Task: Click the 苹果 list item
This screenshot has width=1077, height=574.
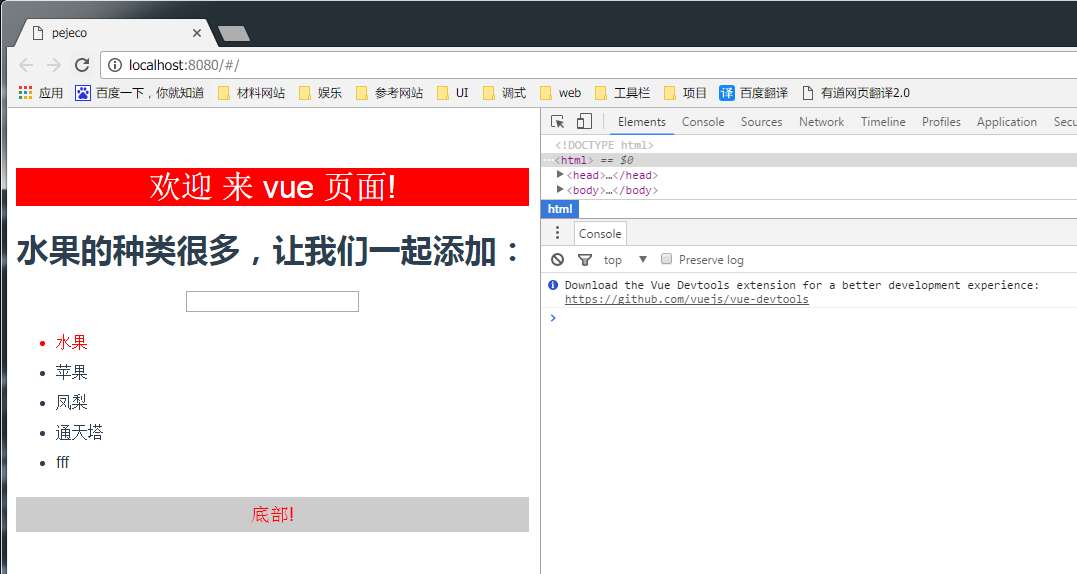Action: tap(71, 373)
